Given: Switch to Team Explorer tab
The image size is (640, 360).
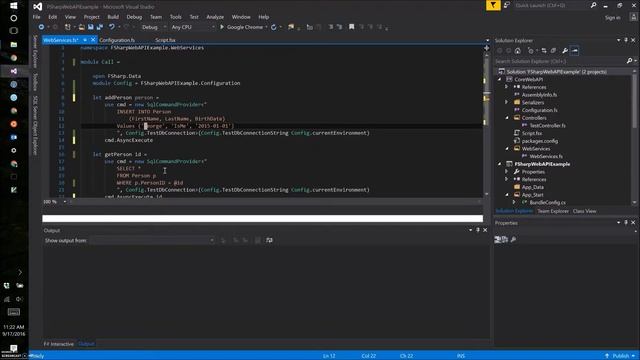Looking at the screenshot, I should point(553,211).
